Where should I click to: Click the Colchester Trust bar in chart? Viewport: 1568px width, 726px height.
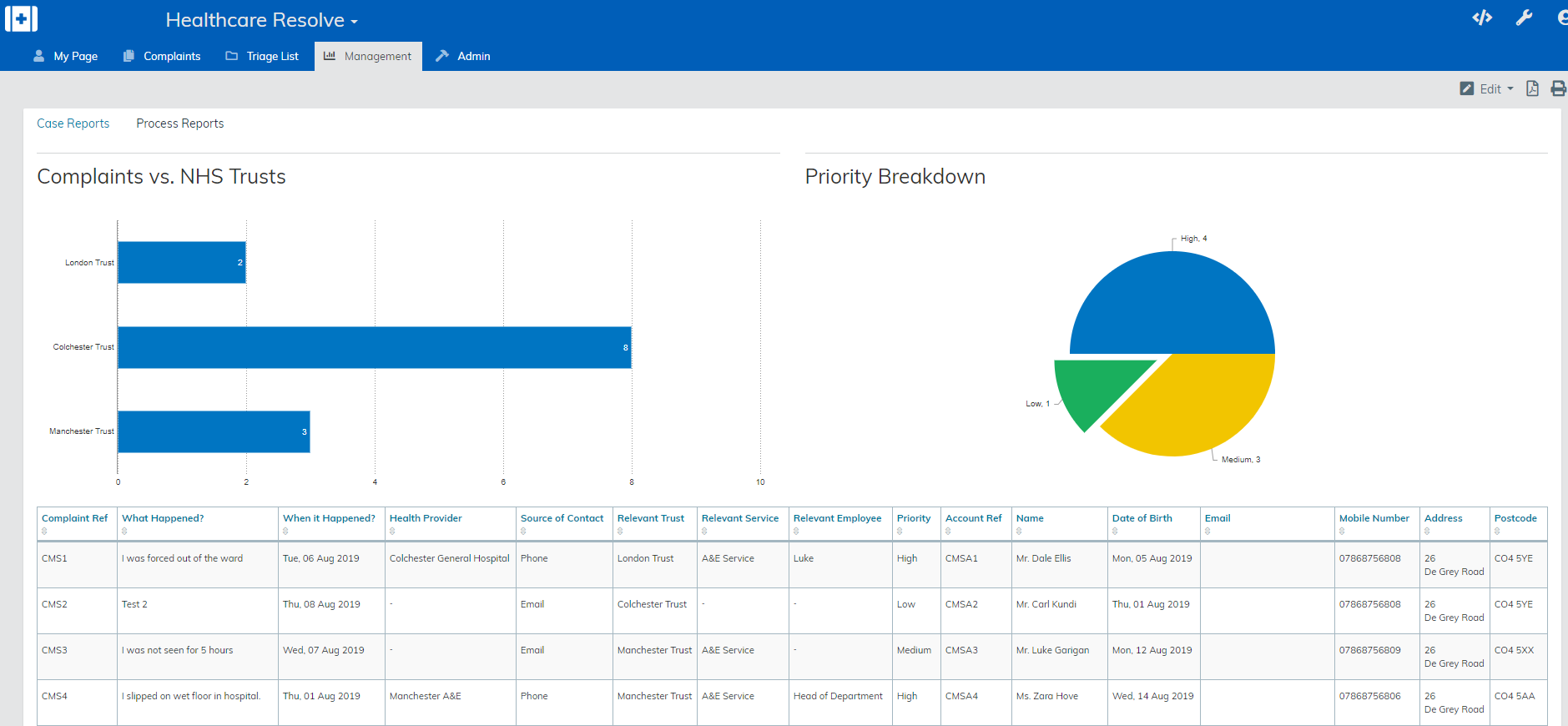click(374, 347)
